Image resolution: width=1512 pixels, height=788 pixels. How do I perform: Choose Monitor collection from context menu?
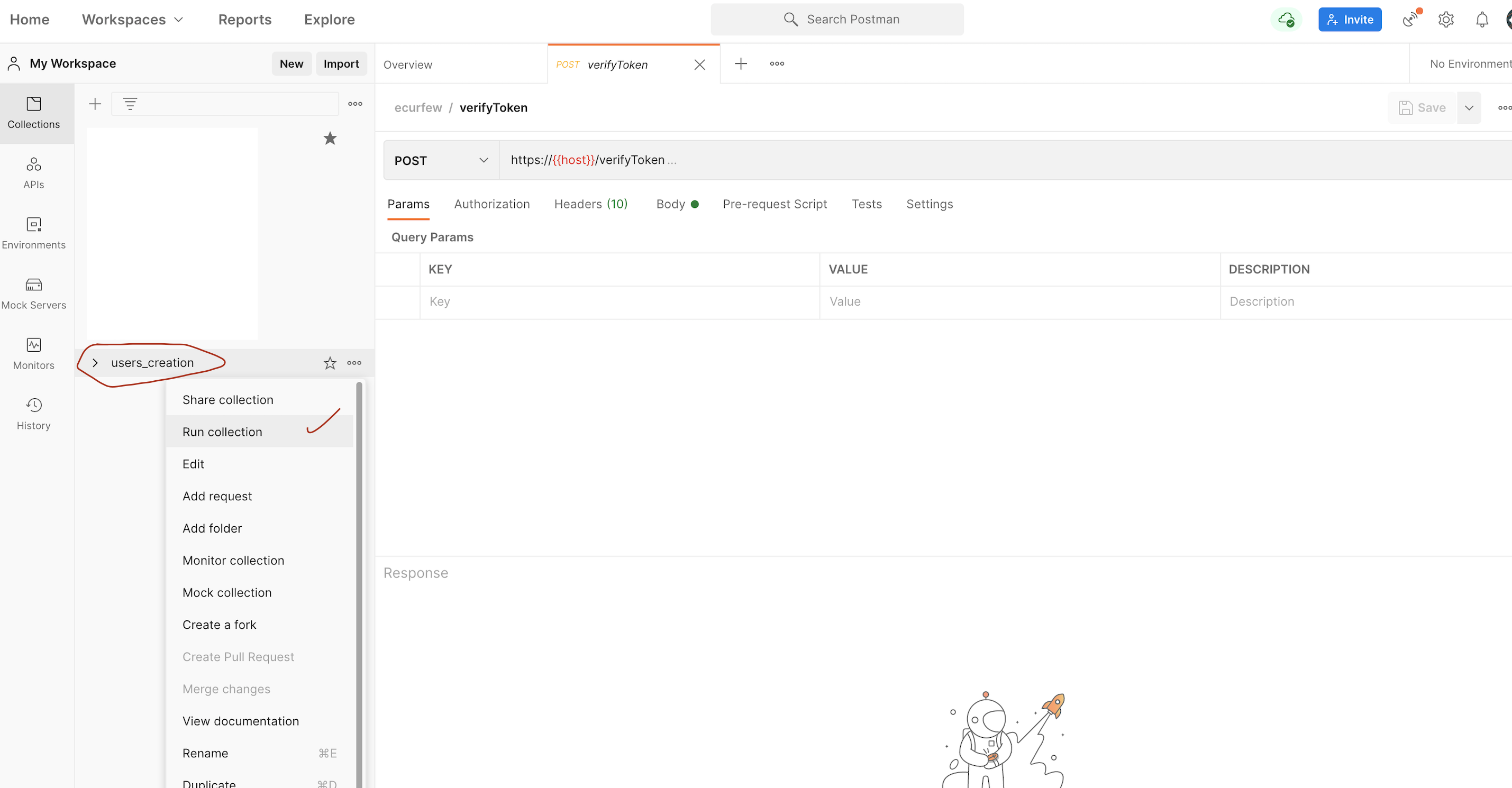pos(260,561)
